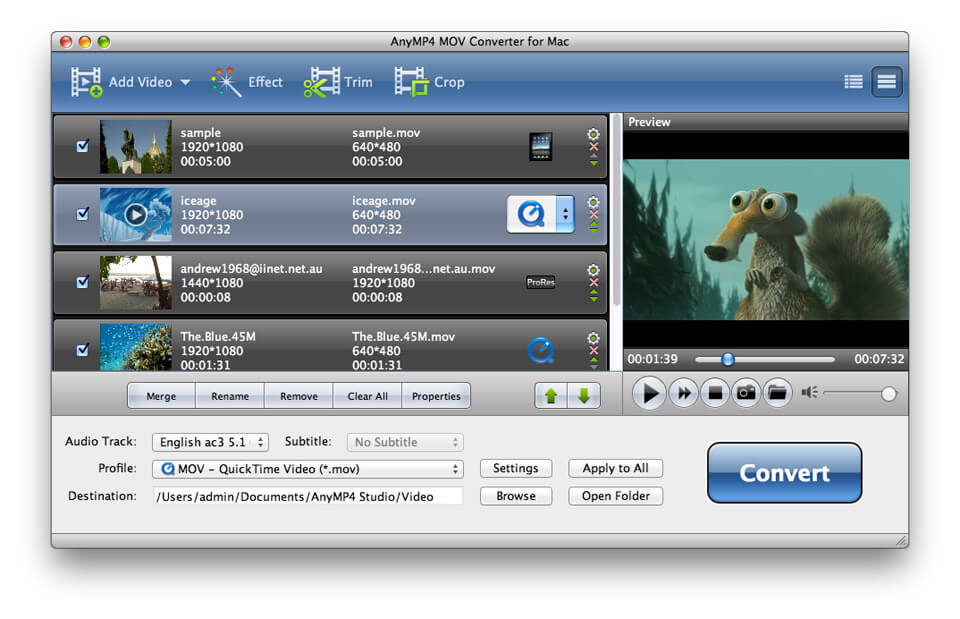
Task: Move item up with green arrow
Action: (550, 396)
